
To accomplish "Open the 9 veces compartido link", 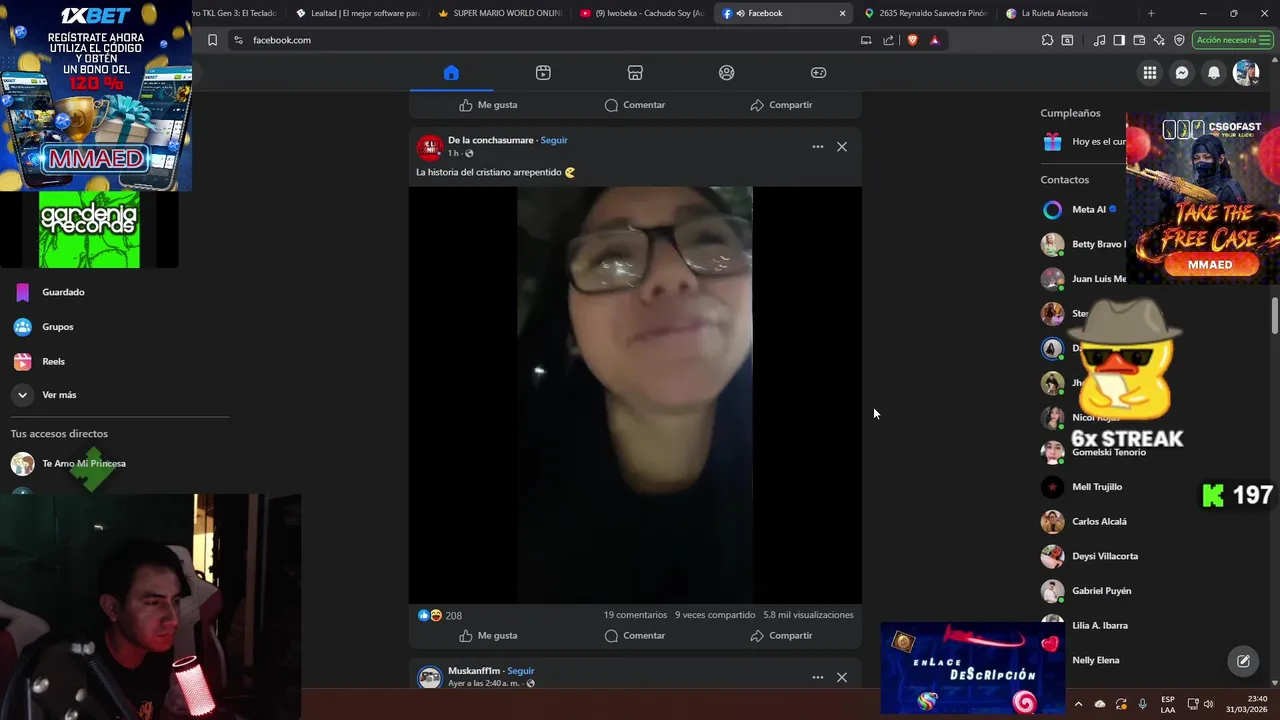I will [x=715, y=615].
